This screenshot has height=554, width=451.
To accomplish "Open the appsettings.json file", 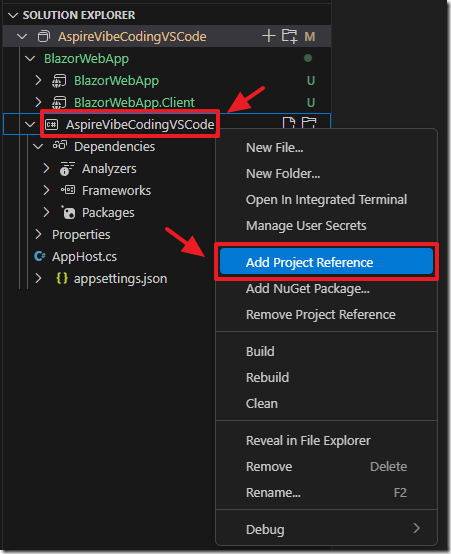I will point(121,279).
